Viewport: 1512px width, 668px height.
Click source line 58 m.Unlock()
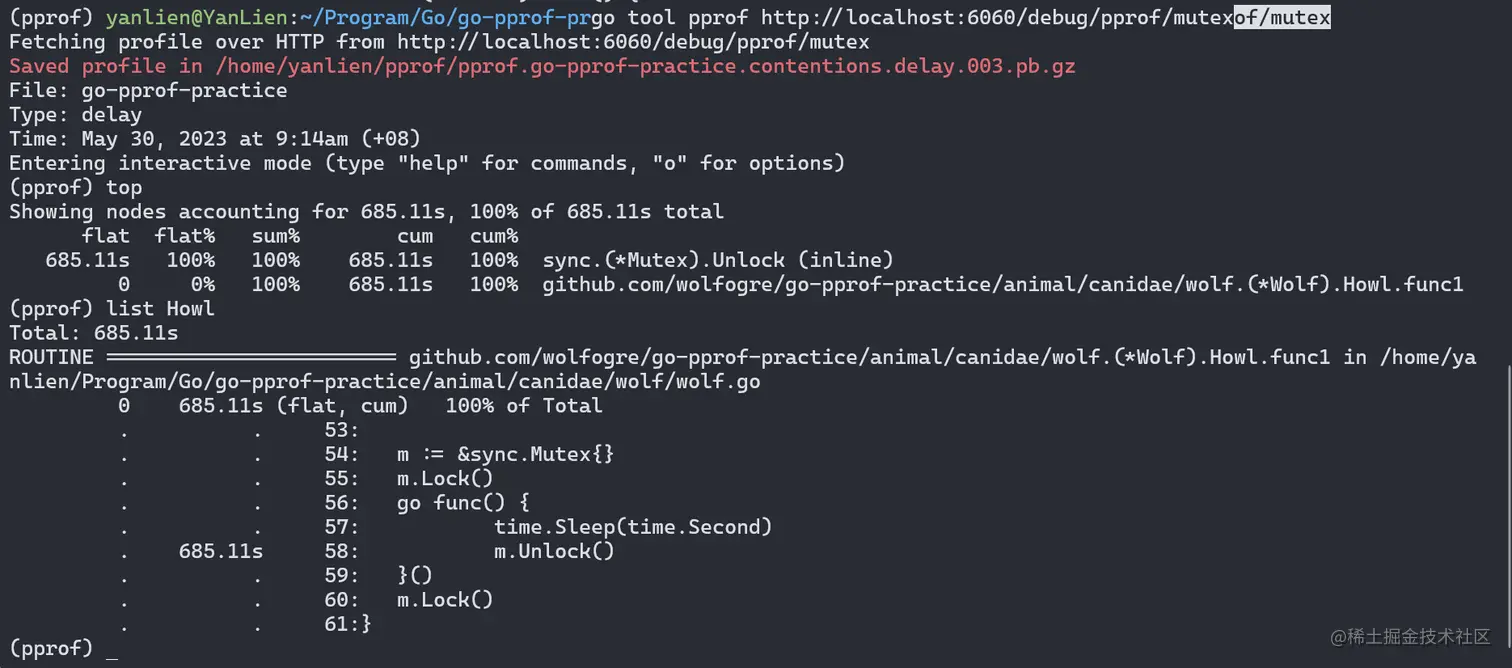[554, 551]
